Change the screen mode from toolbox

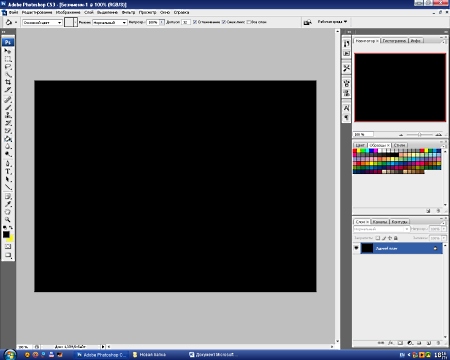point(8,255)
